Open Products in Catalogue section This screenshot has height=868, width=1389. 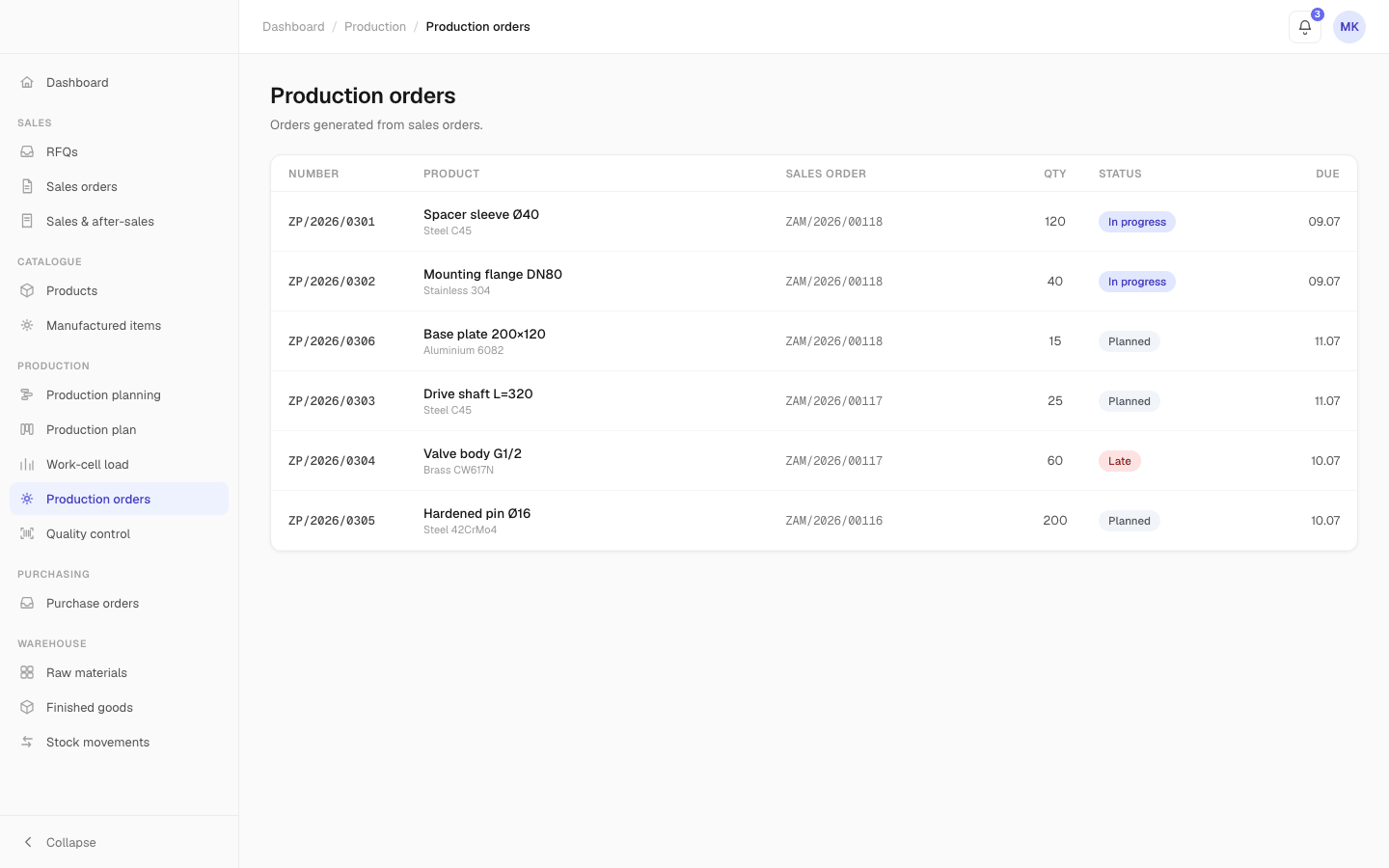tap(119, 290)
